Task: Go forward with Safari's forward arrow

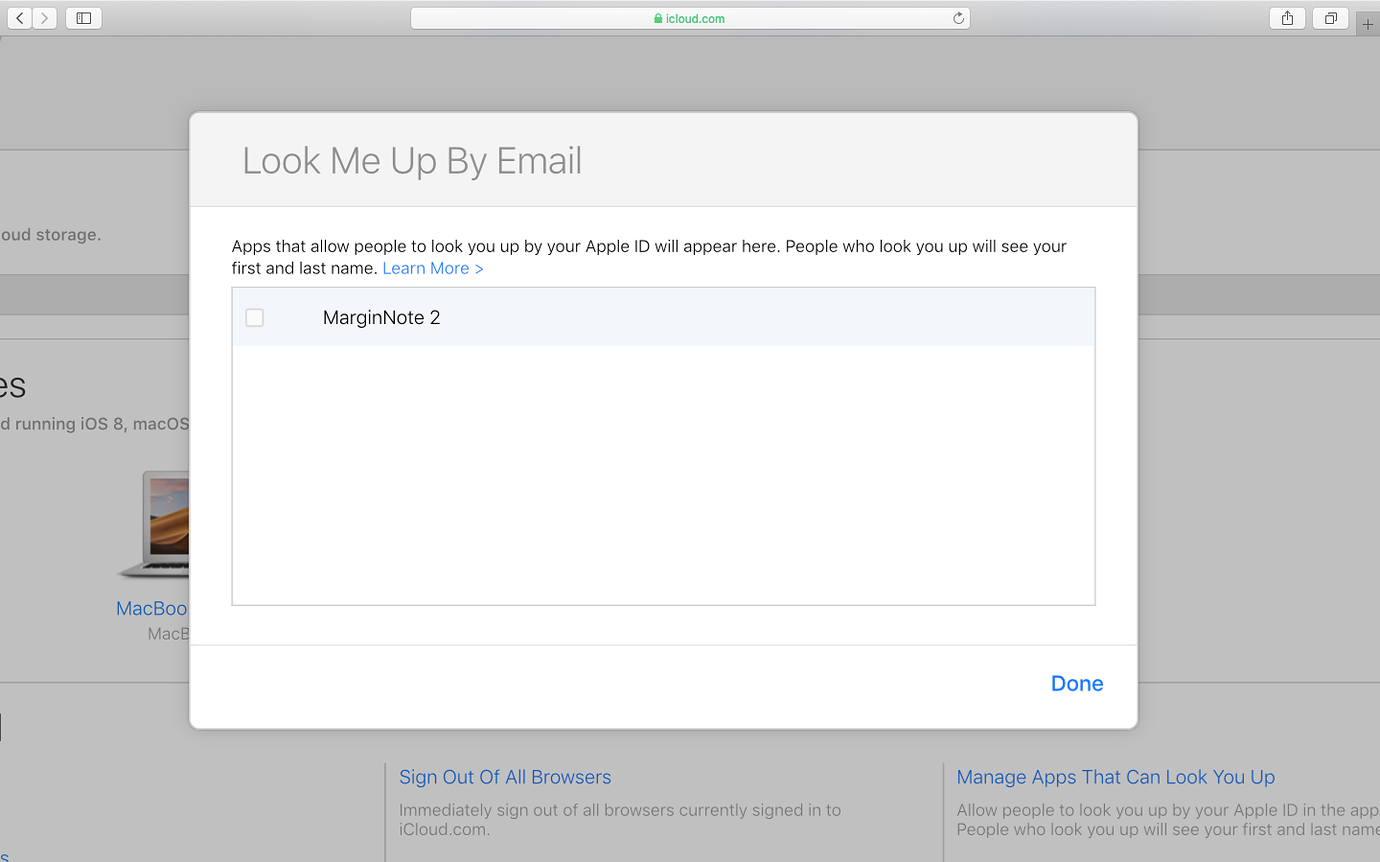Action: (44, 18)
